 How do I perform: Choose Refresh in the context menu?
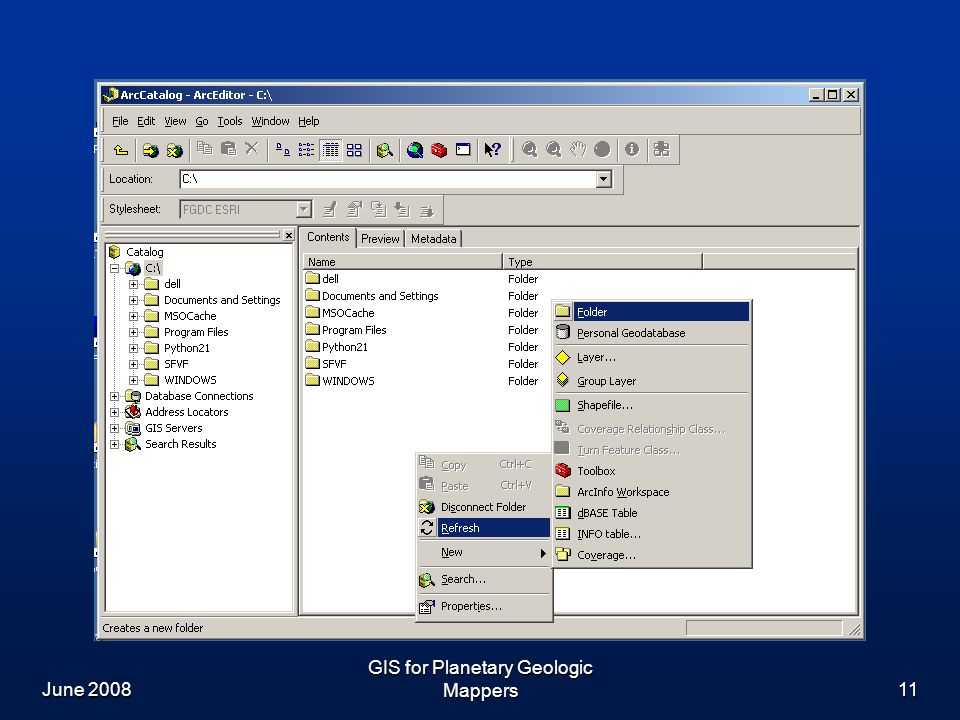tap(484, 528)
